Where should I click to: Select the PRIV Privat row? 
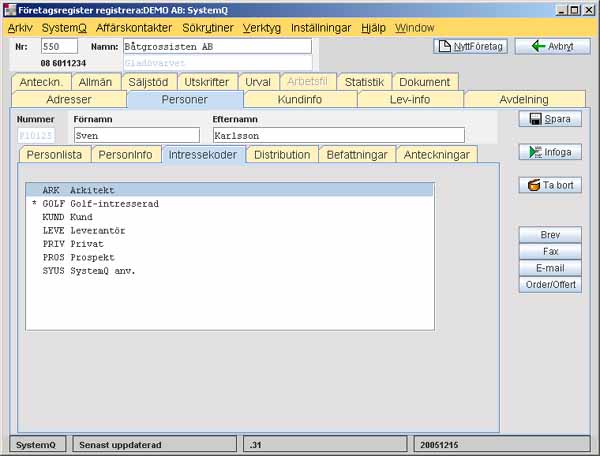coord(230,244)
